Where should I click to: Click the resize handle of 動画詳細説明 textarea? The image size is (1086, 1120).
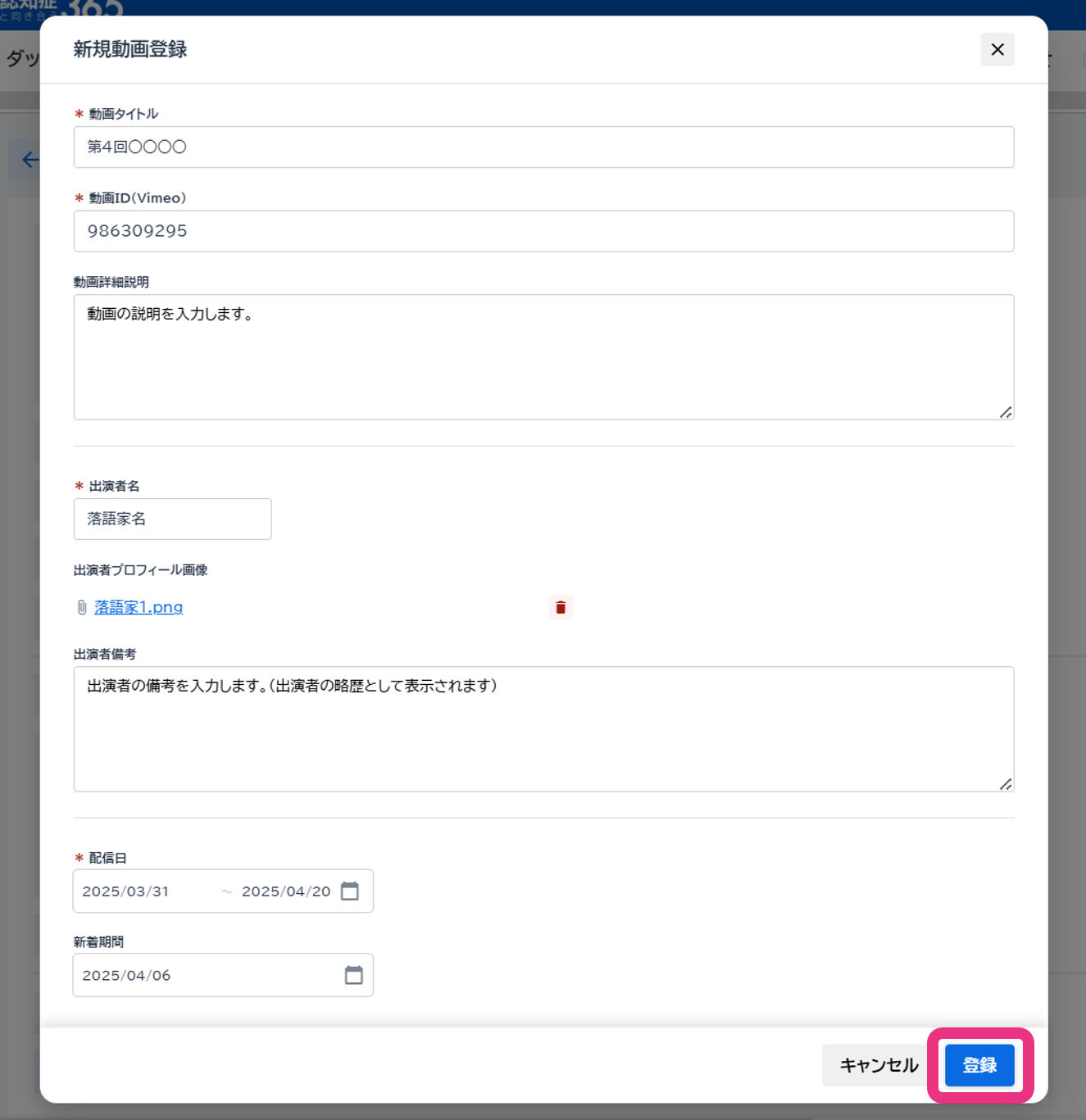(x=1006, y=412)
